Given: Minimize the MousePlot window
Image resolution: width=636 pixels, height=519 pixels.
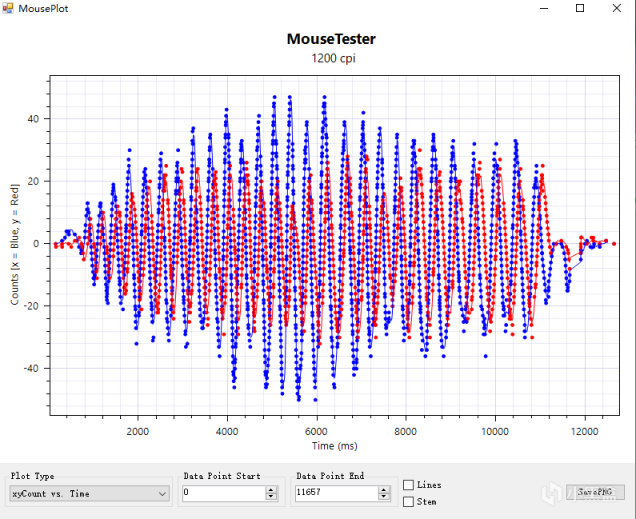Looking at the screenshot, I should pos(544,8).
